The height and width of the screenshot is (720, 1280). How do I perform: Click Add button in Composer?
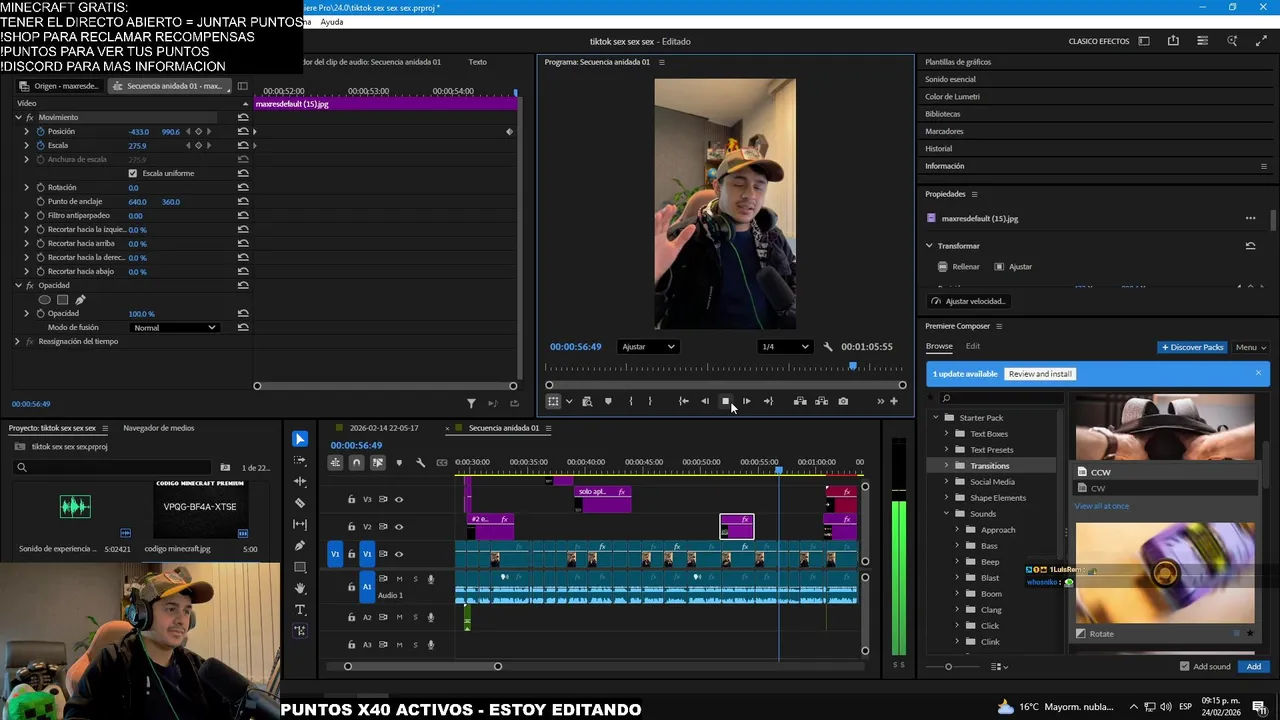coord(1253,666)
